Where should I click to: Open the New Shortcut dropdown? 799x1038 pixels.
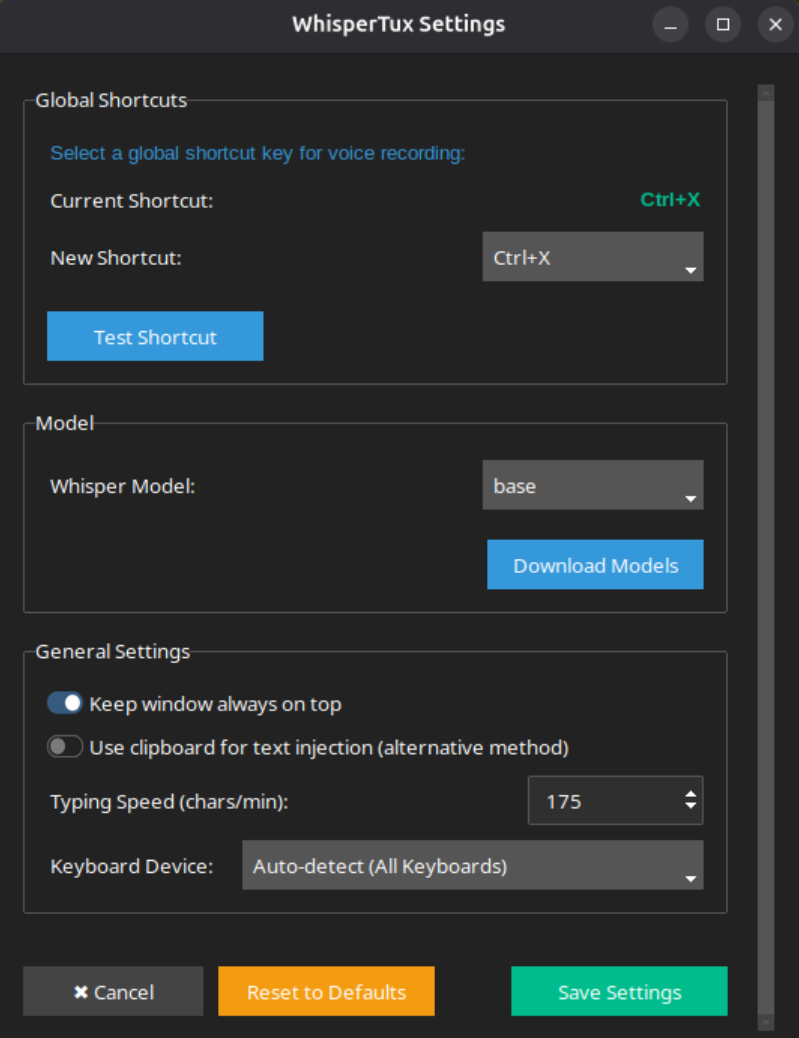click(592, 257)
